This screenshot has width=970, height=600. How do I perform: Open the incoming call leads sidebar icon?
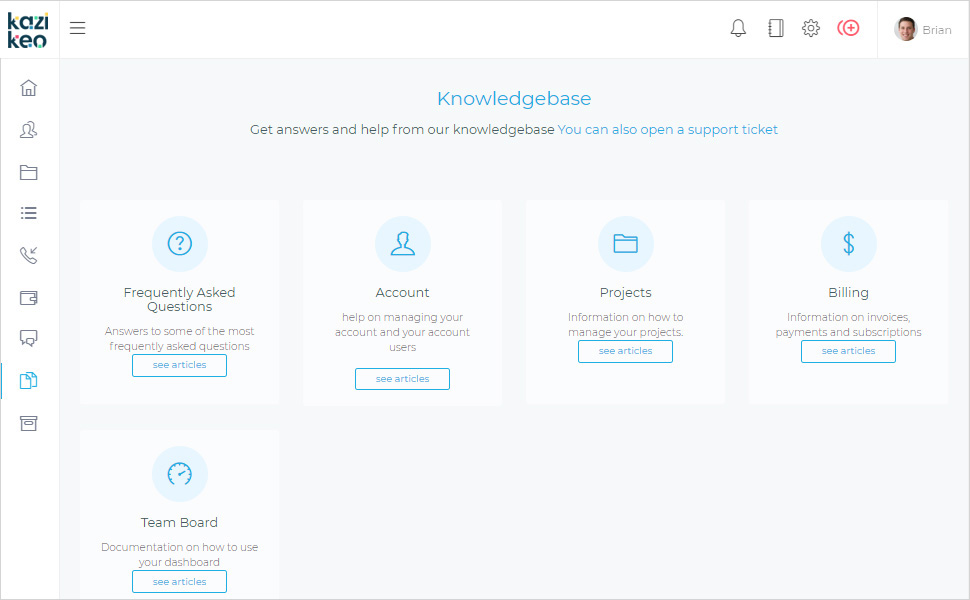point(28,255)
